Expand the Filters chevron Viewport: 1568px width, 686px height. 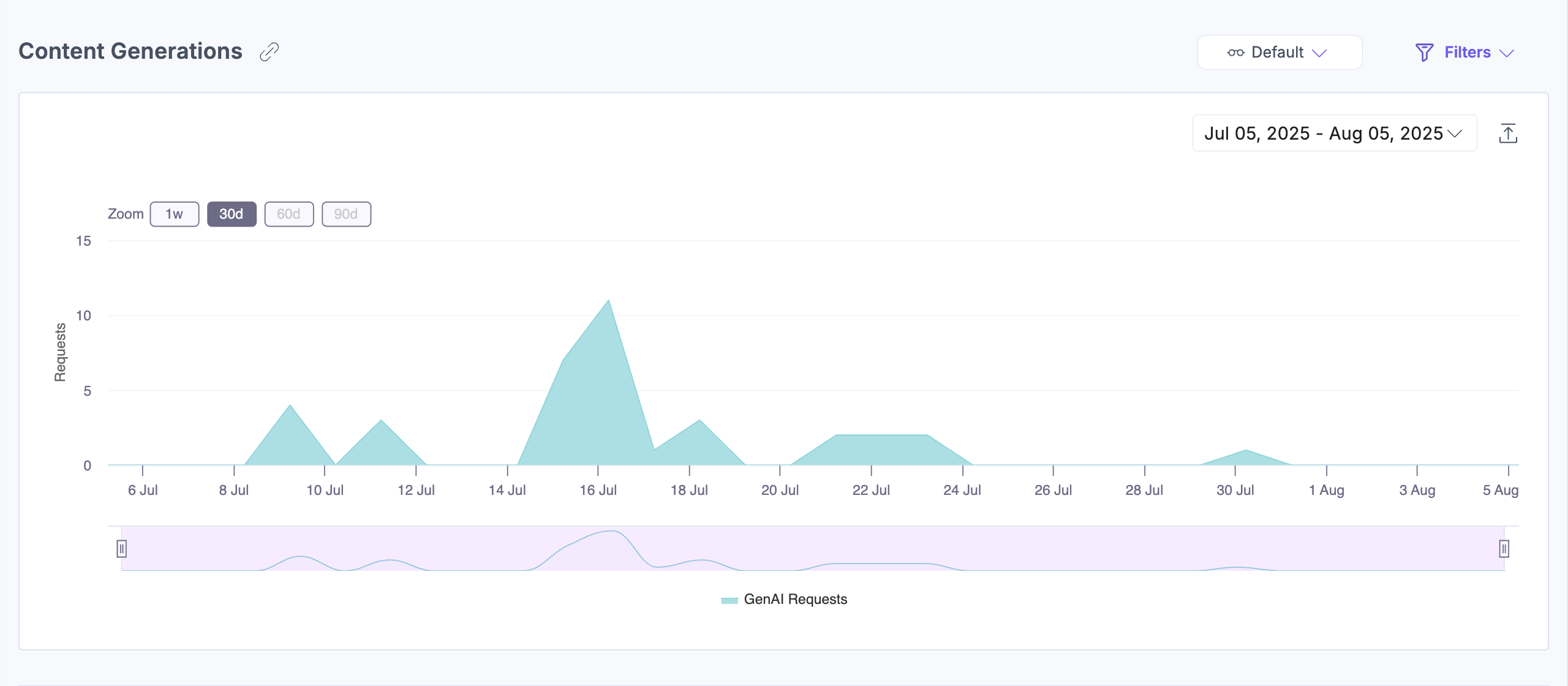(1507, 53)
